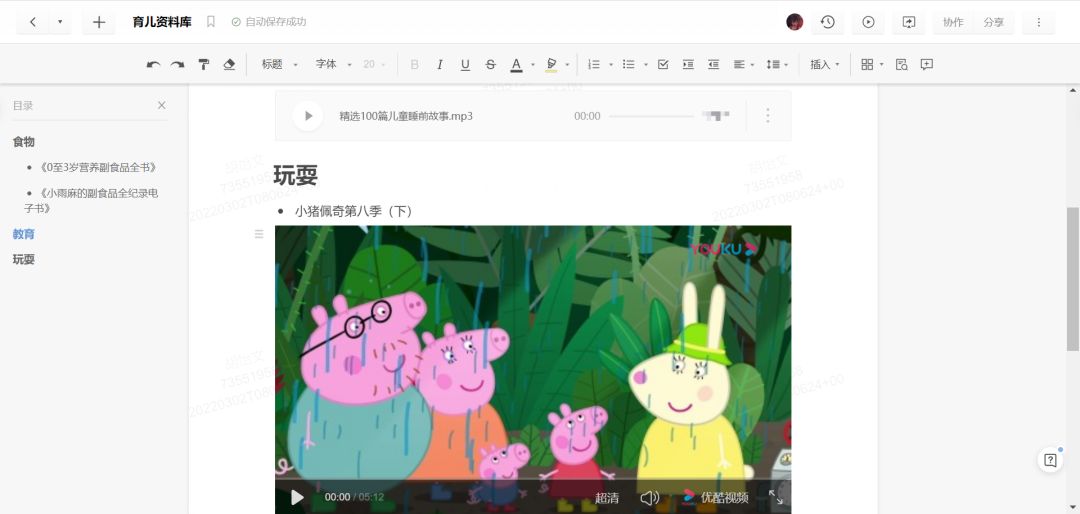
Task: Bookmark the 育儿资料库 document
Action: (211, 22)
